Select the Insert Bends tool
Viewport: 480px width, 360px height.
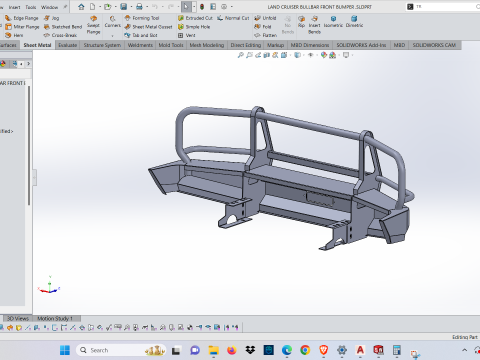314,25
